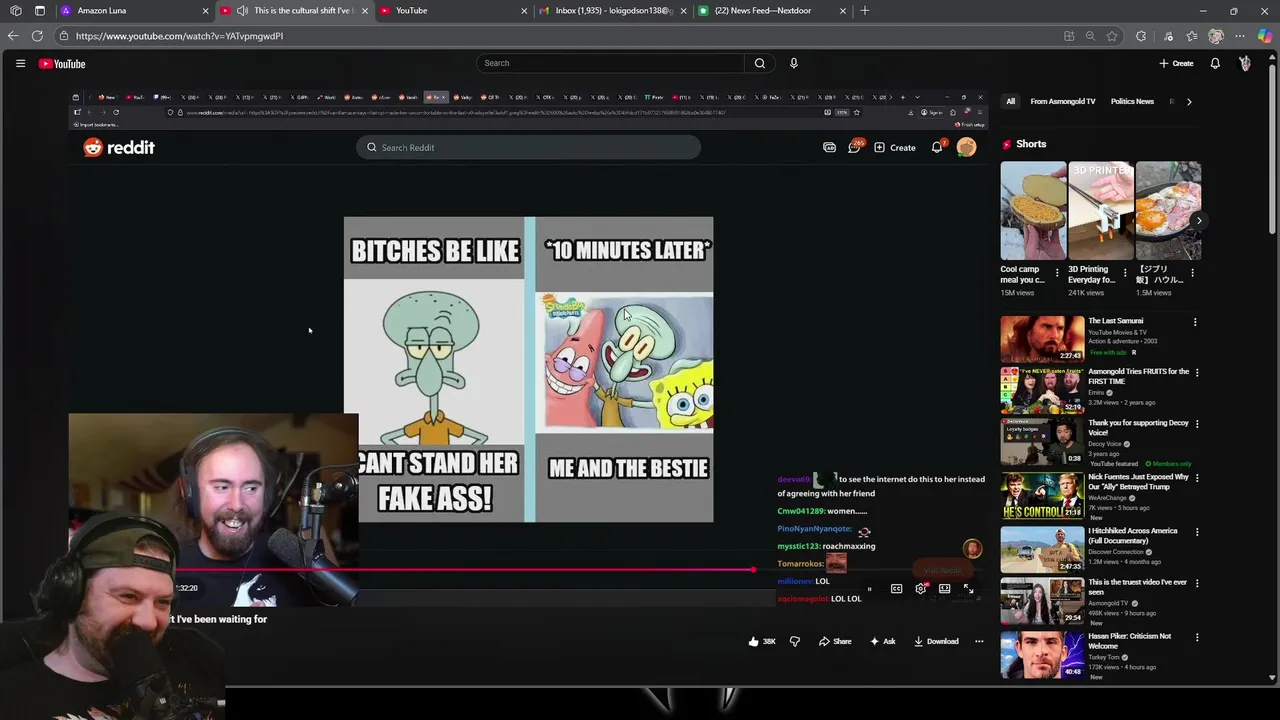Open Edge profile avatar

click(1216, 36)
